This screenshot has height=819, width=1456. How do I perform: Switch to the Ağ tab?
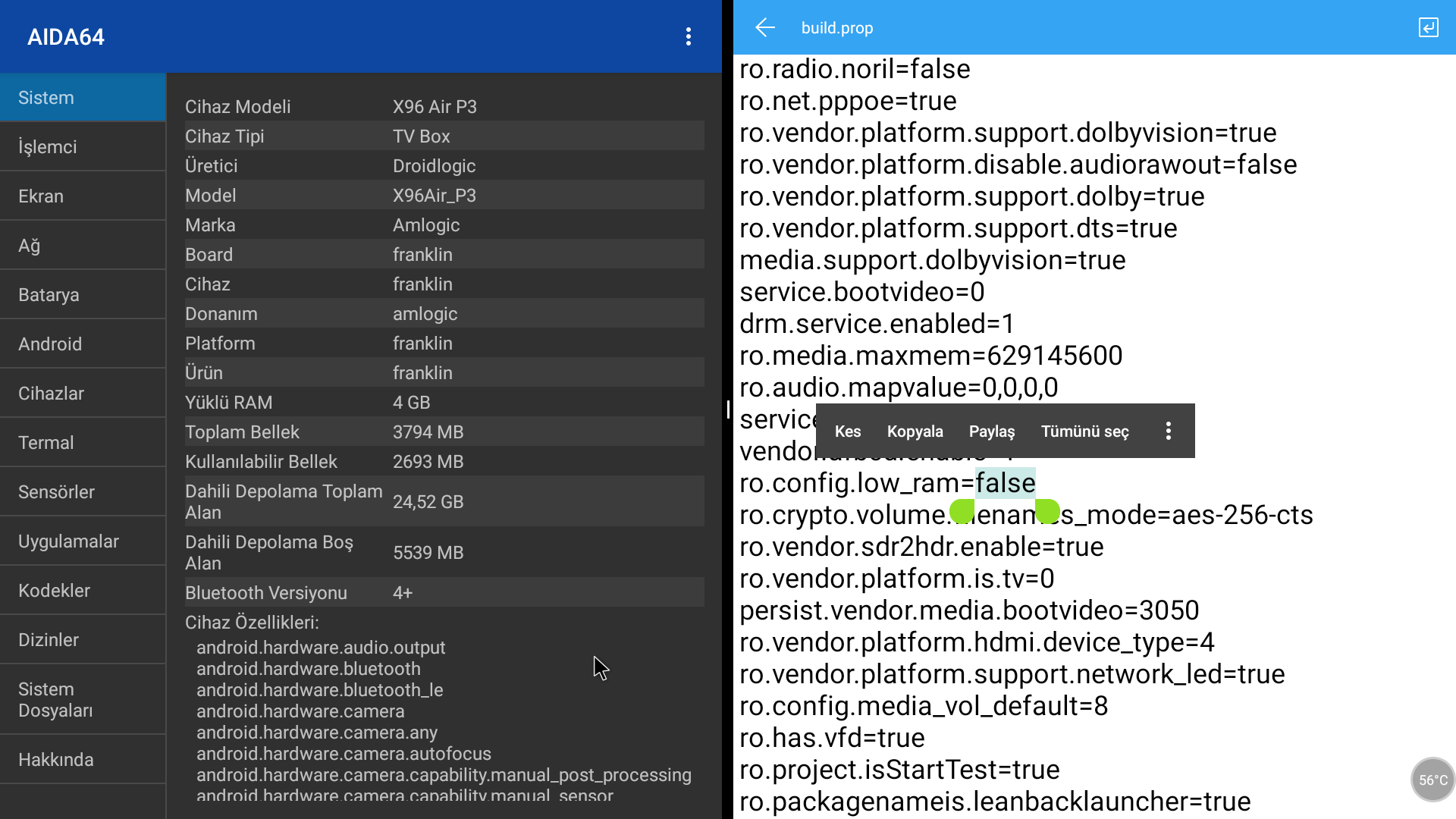pyautogui.click(x=83, y=246)
